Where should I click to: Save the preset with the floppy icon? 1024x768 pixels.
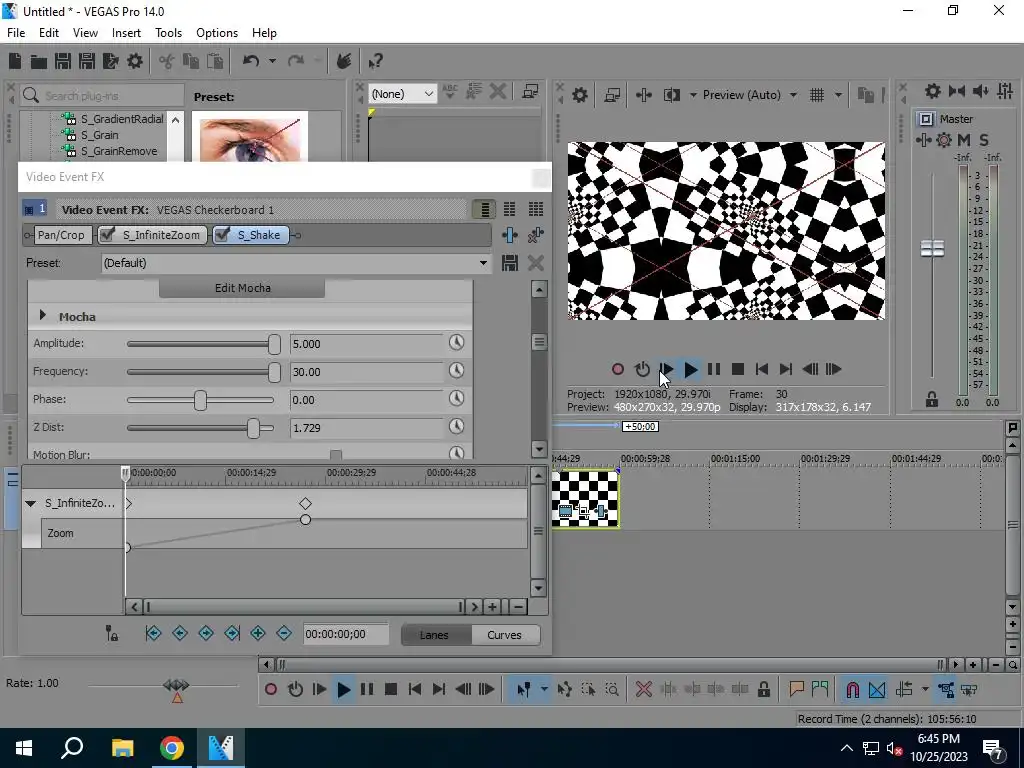(x=509, y=263)
